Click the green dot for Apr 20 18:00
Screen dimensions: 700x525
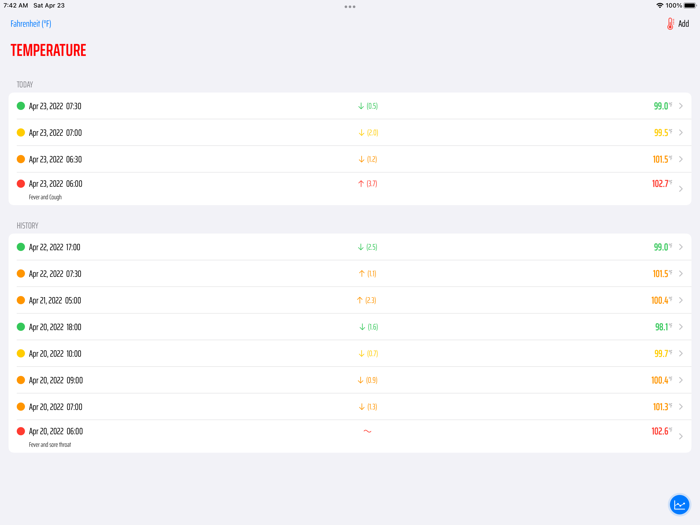coord(21,327)
